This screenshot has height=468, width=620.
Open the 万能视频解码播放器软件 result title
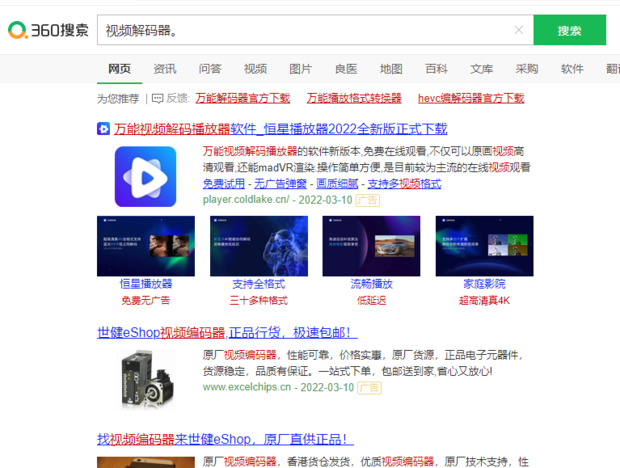[281, 129]
